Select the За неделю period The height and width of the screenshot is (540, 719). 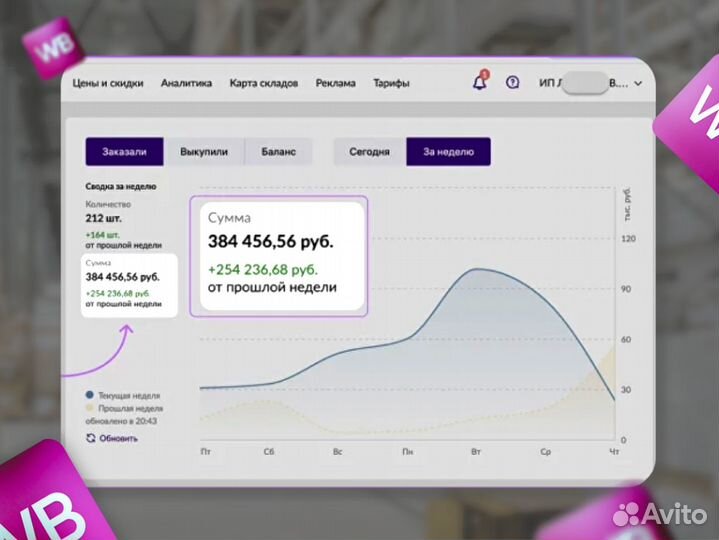coord(448,152)
